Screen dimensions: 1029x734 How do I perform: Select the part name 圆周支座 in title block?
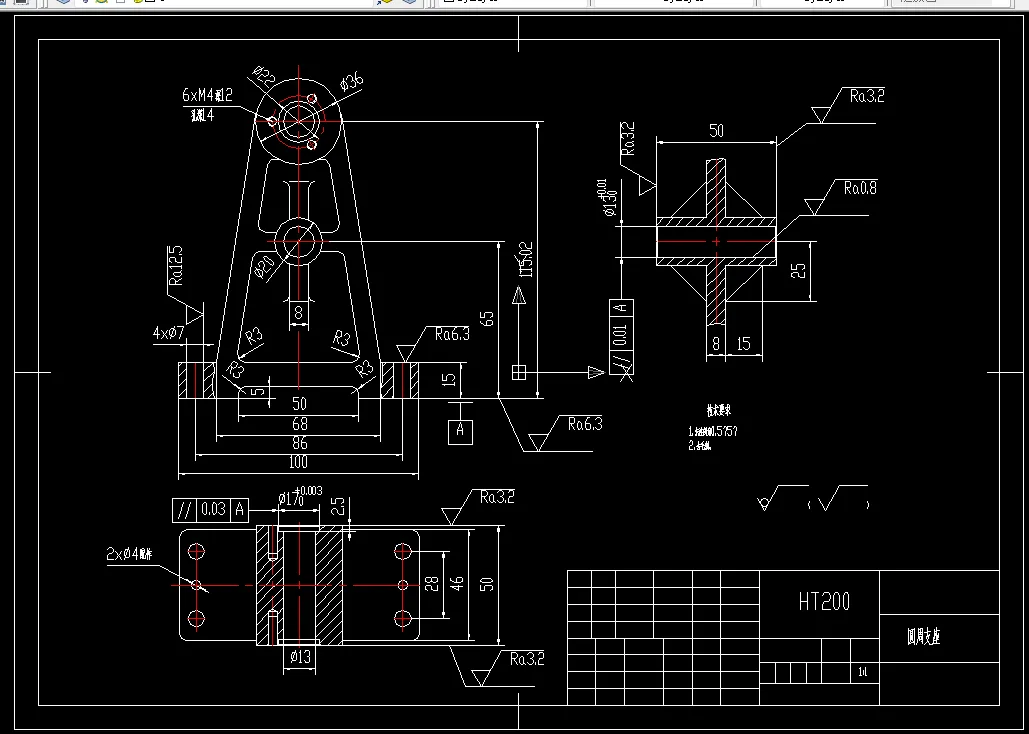point(923,636)
